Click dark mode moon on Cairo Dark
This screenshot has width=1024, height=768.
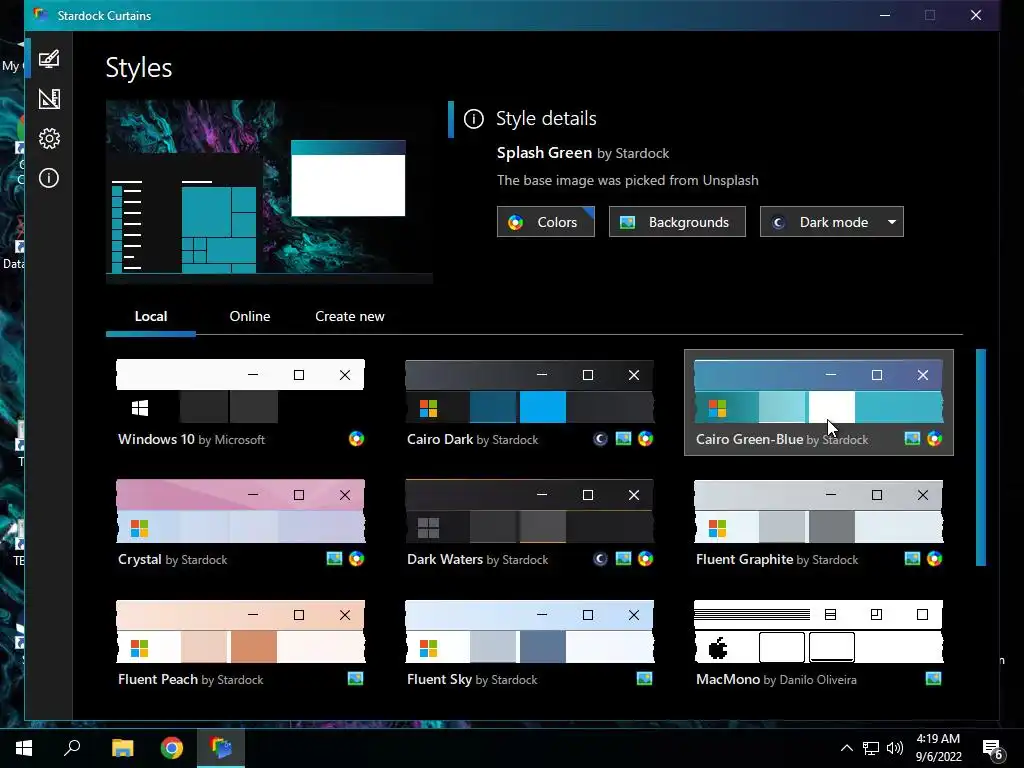(600, 439)
